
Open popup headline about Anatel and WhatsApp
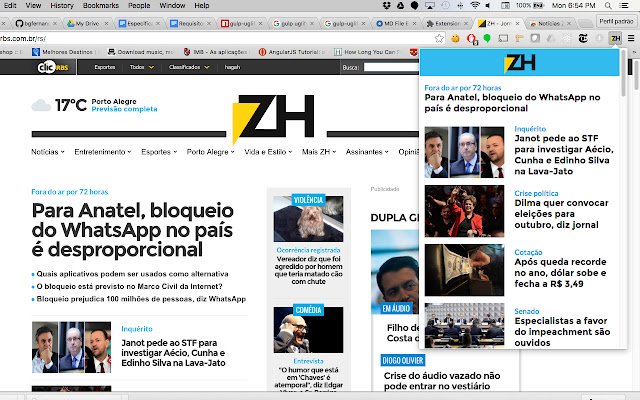pos(512,103)
